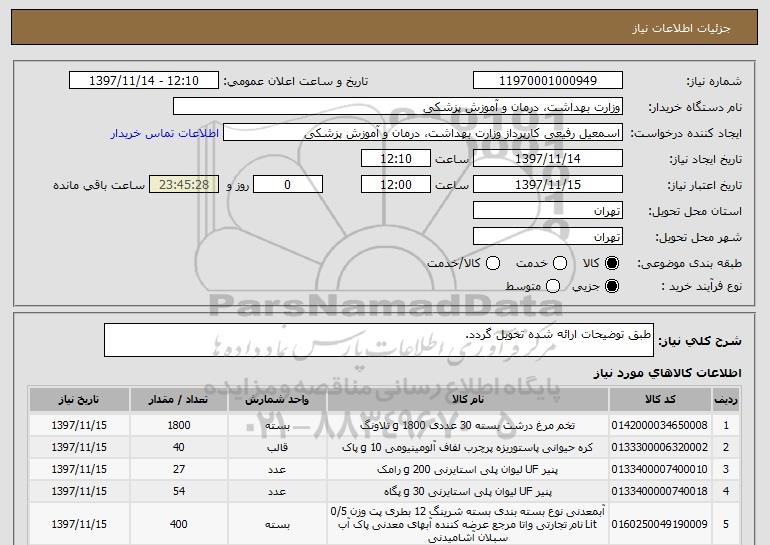Click the creation date field 1397/11/14
770x545 pixels.
click(x=548, y=159)
